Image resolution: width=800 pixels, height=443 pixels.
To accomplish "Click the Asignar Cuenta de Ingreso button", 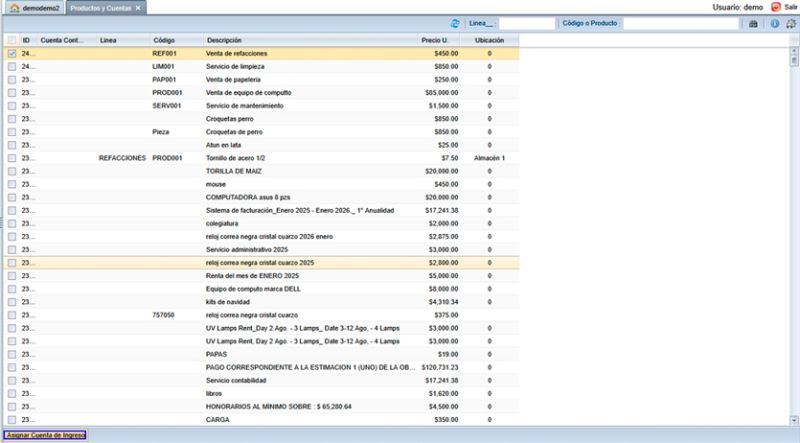I will tap(45, 435).
